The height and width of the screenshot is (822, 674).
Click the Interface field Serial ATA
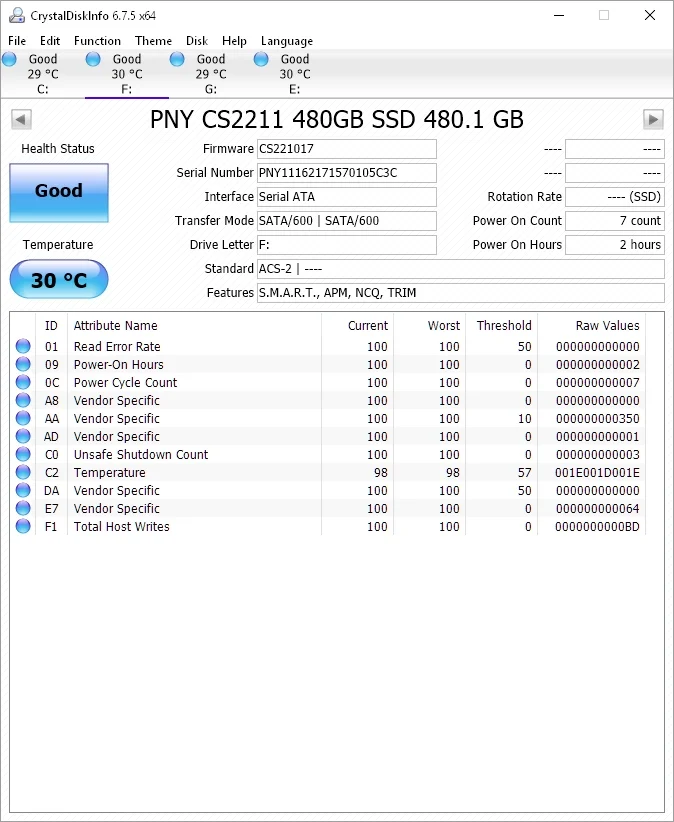pyautogui.click(x=346, y=197)
